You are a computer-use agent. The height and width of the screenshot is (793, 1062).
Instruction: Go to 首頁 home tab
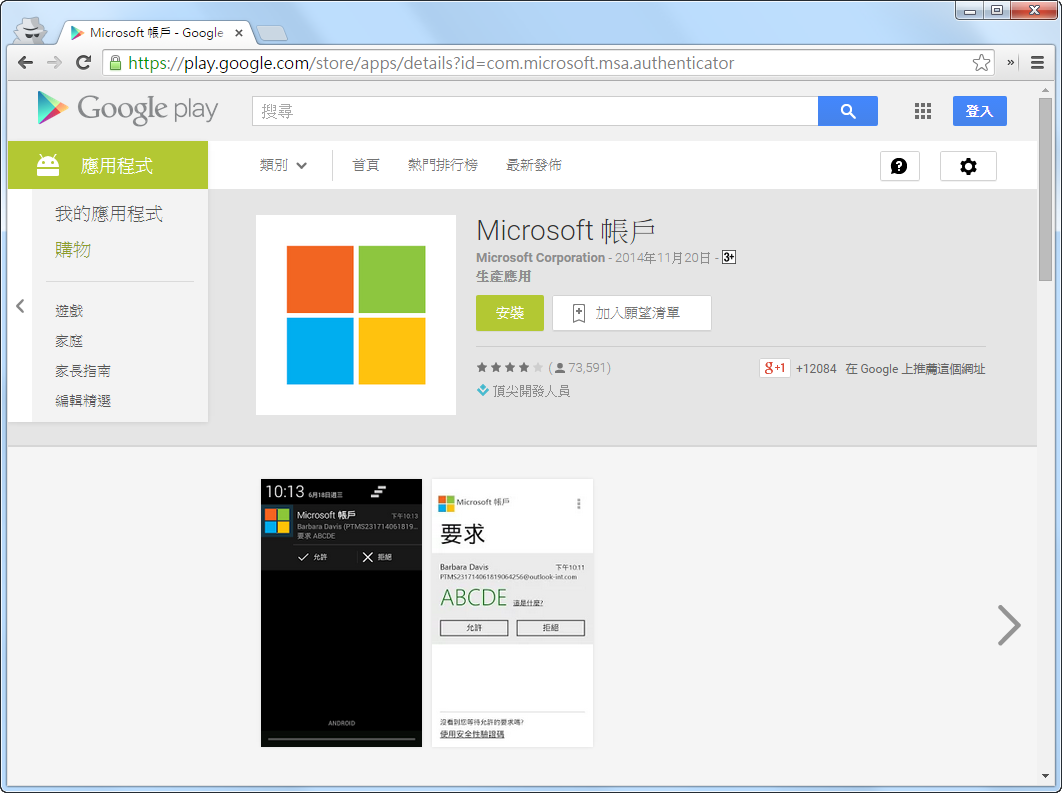[366, 165]
